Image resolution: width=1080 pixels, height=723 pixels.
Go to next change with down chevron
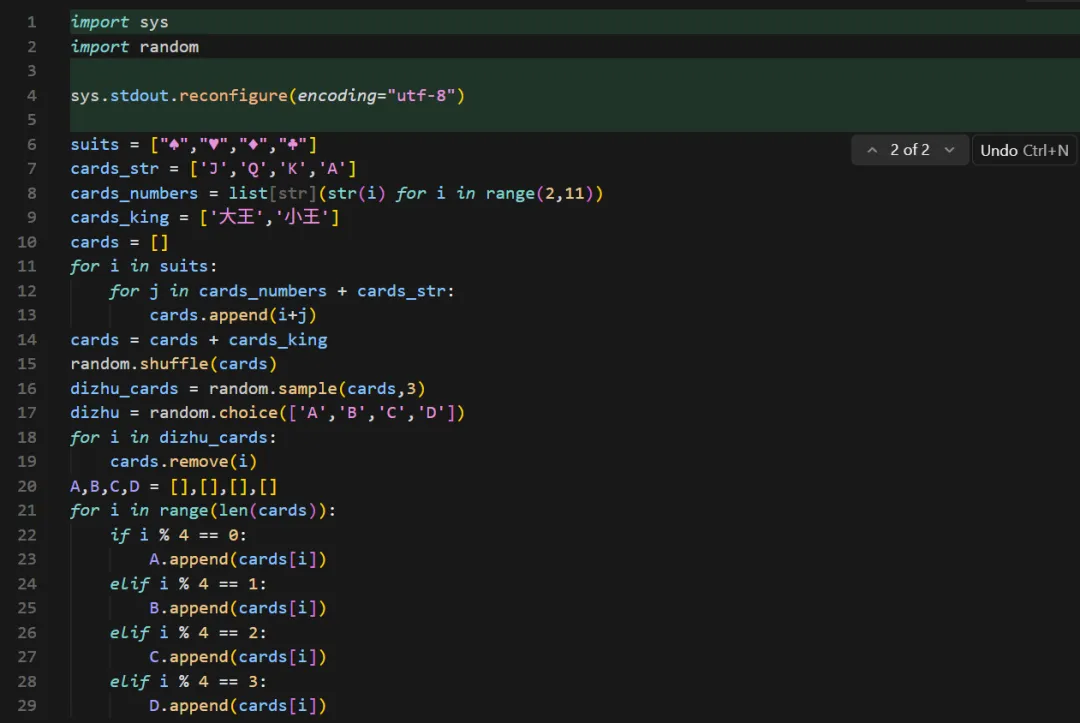click(949, 150)
